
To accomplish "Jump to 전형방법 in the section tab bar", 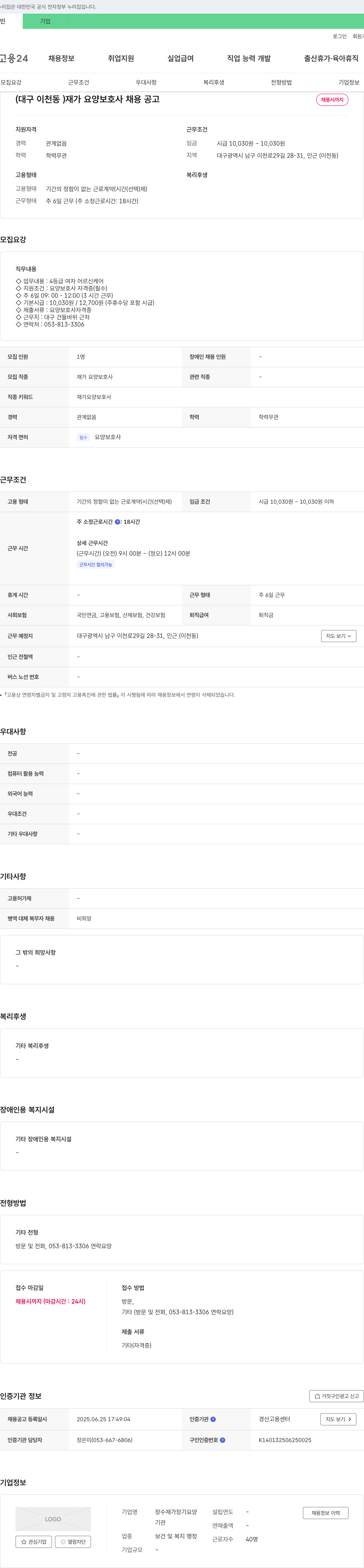I will pos(281,82).
